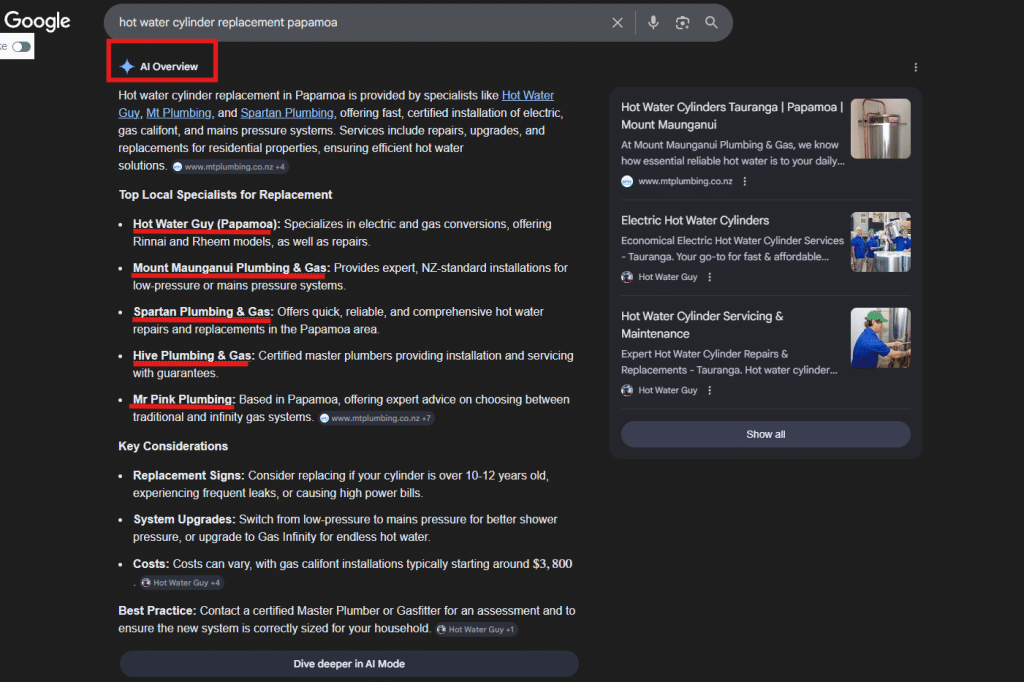Start voice search with microphone icon
The width and height of the screenshot is (1024, 682).
coord(653,23)
